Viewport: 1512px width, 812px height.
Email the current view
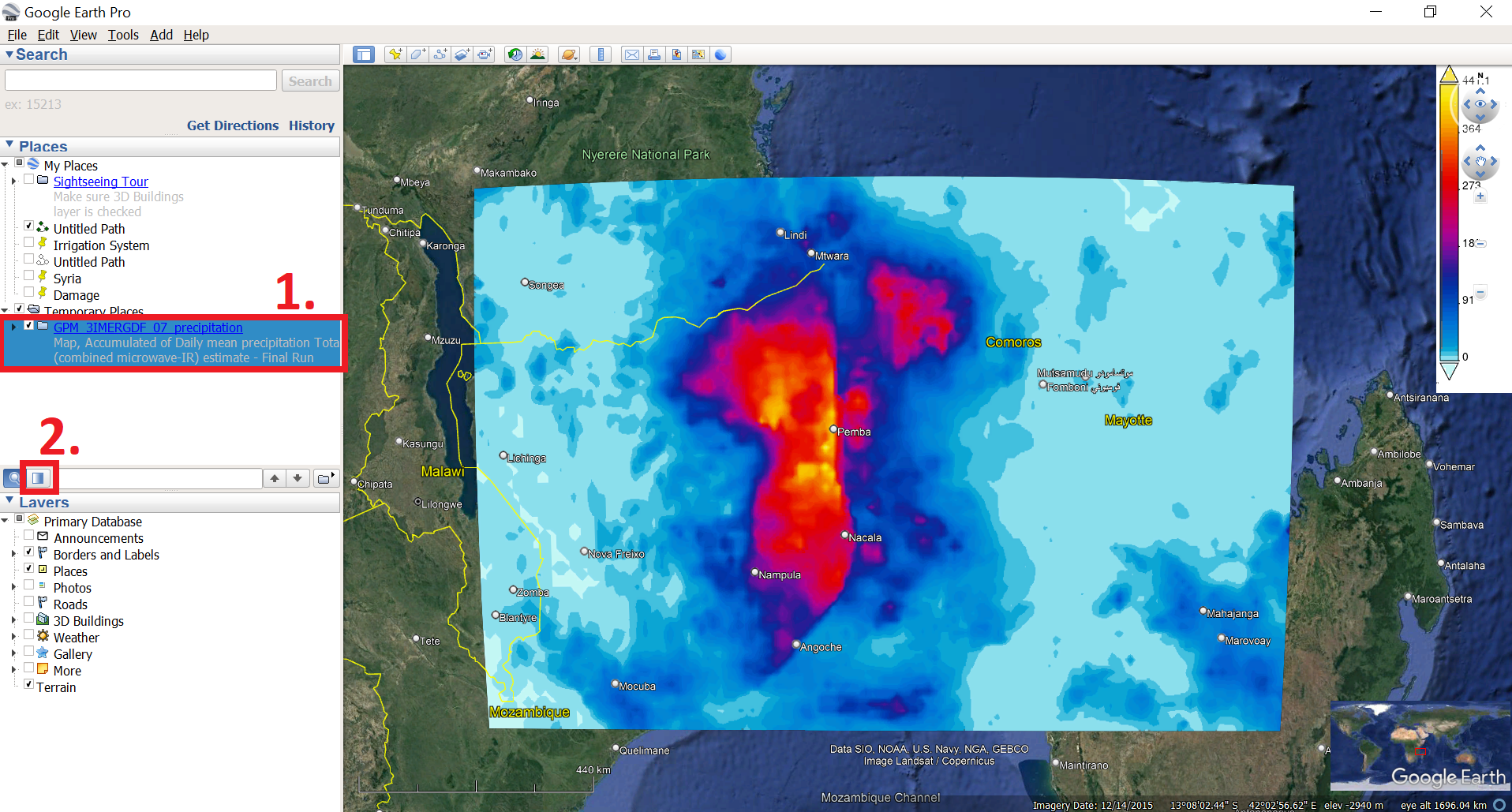632,54
